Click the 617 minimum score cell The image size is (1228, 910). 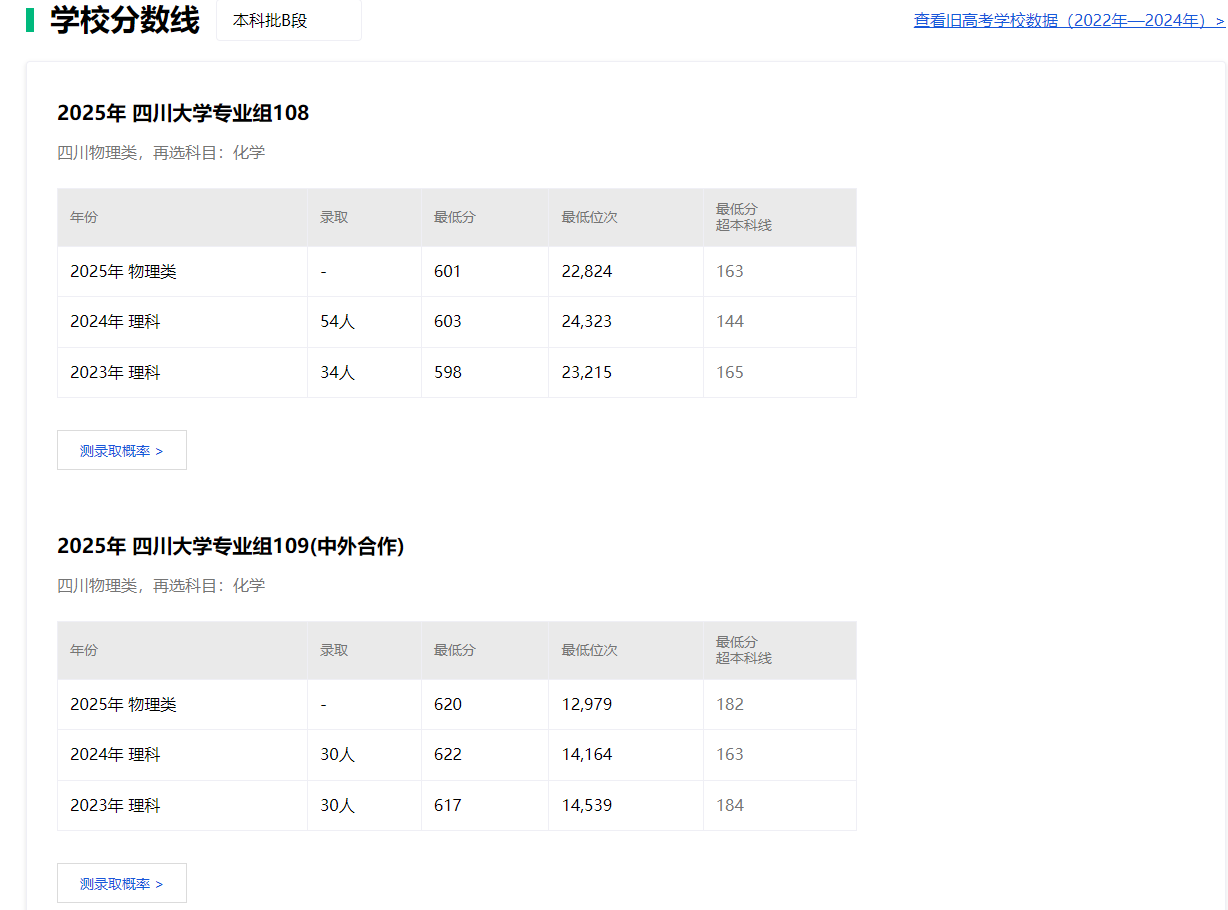(x=448, y=806)
